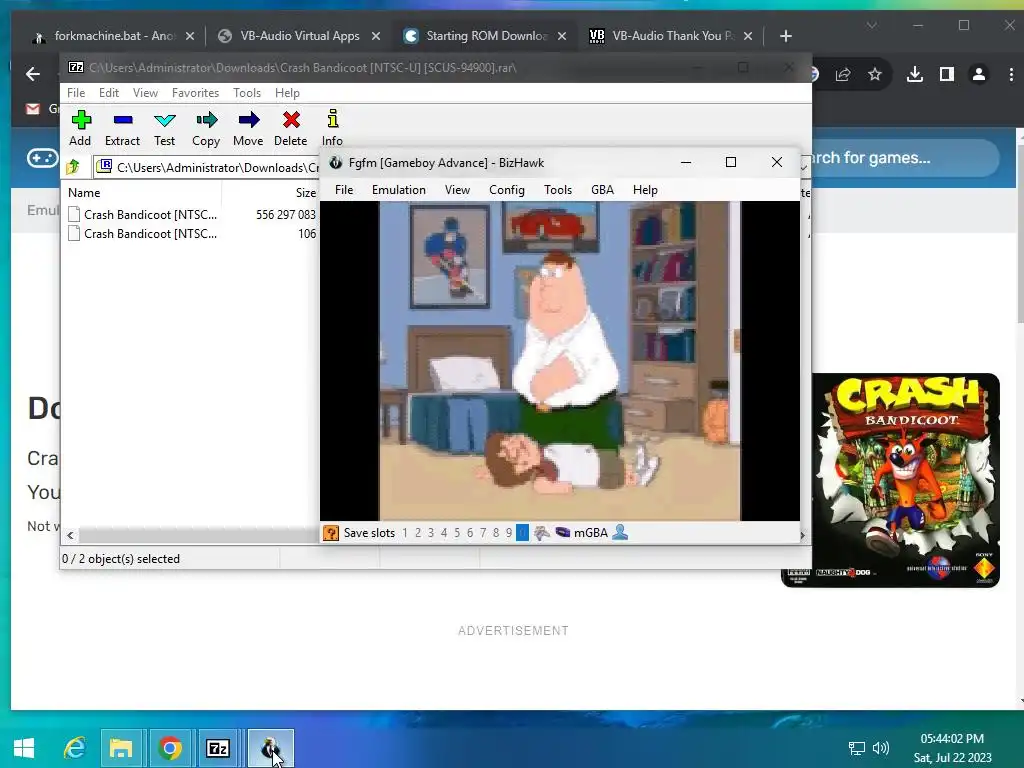1024x768 pixels.
Task: Click left arrow of 7-Zip horizontal scrollbar
Action: [x=71, y=536]
